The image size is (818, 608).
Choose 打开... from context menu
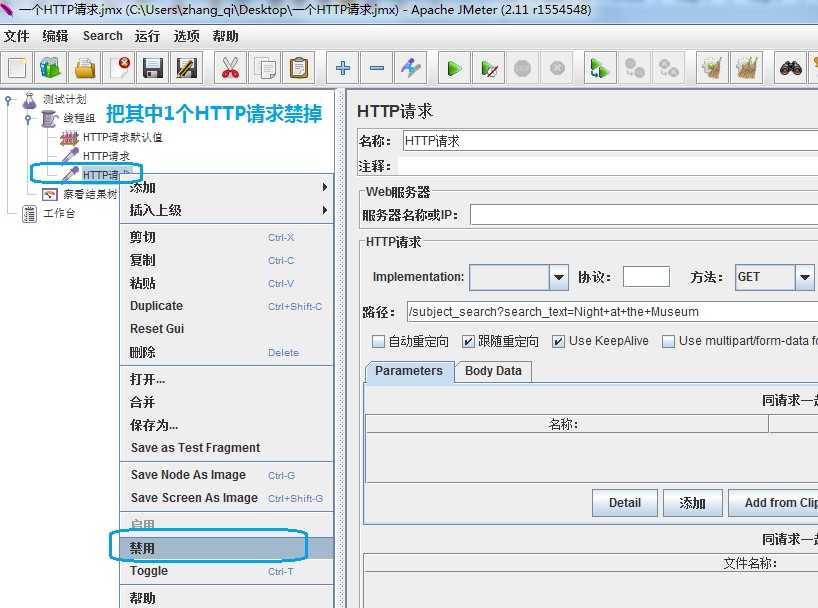click(x=226, y=379)
